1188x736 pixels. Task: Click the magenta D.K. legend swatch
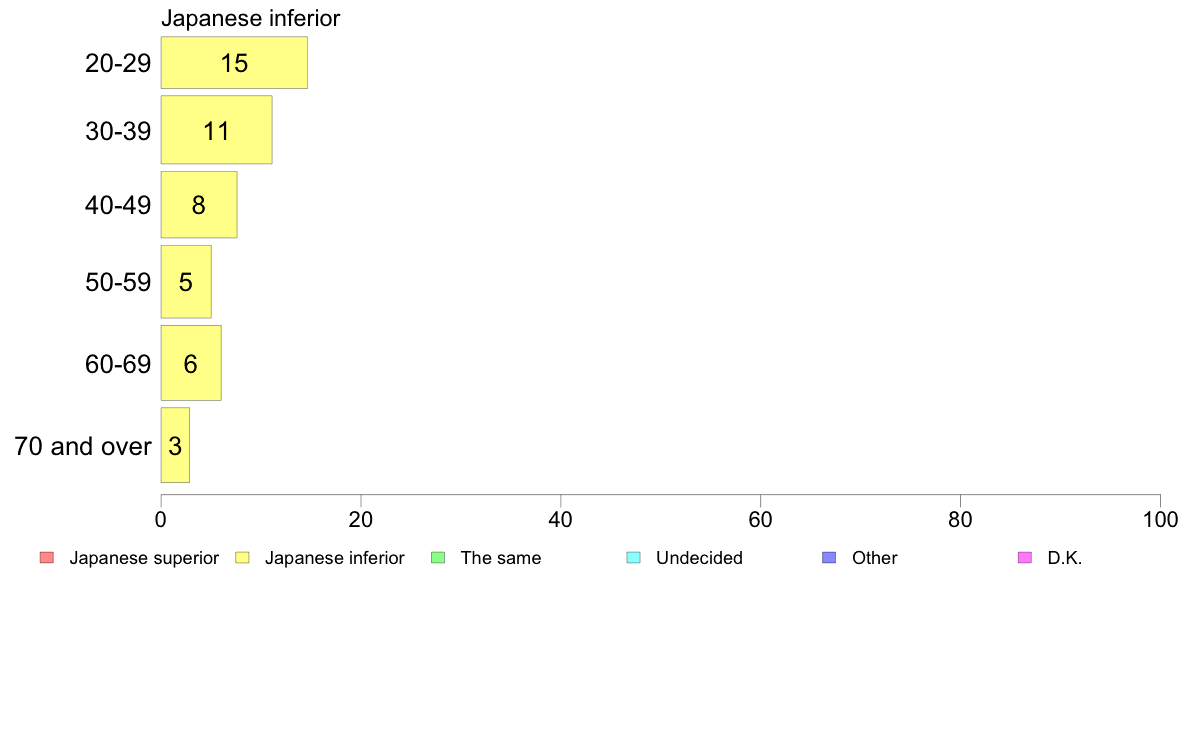[1025, 558]
